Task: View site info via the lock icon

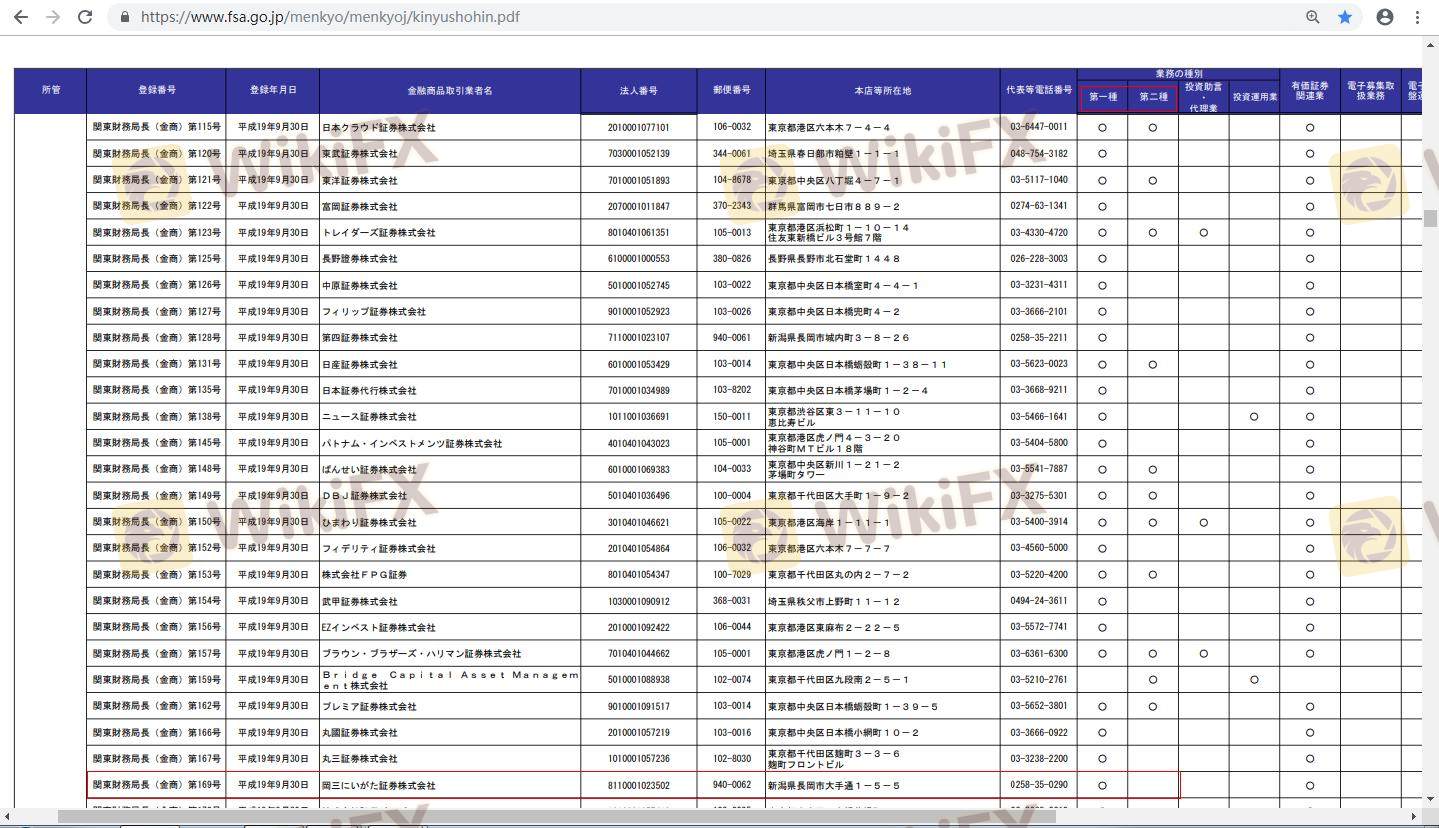Action: 125,17
